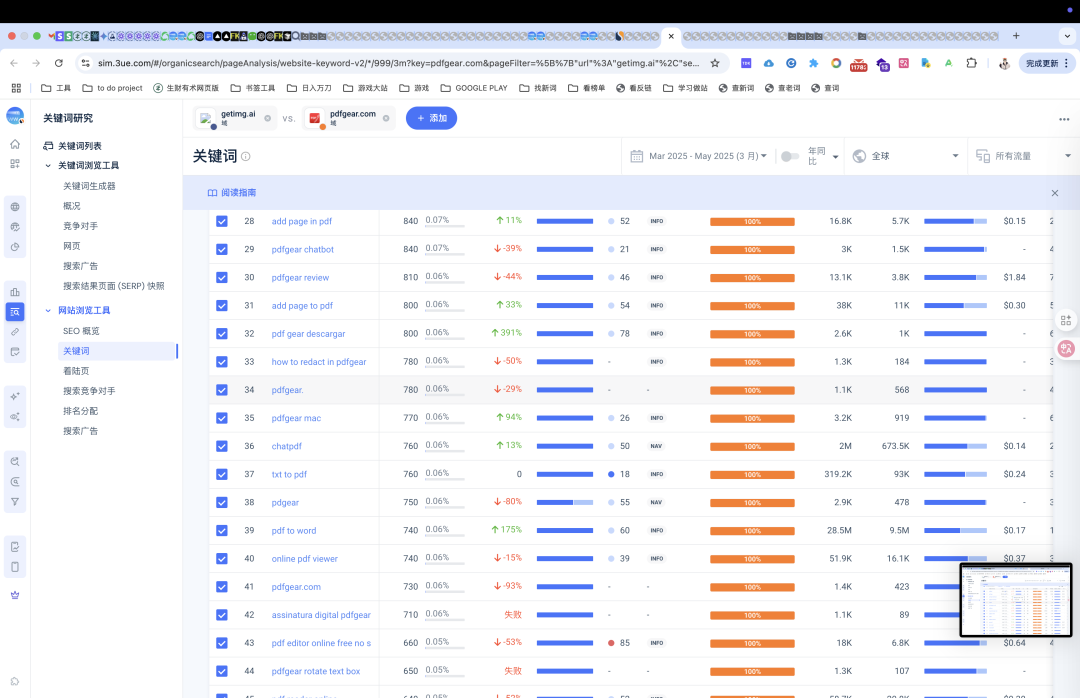Click the 完成更新 browser update button
Screen dimensions: 1080x698
point(1046,63)
